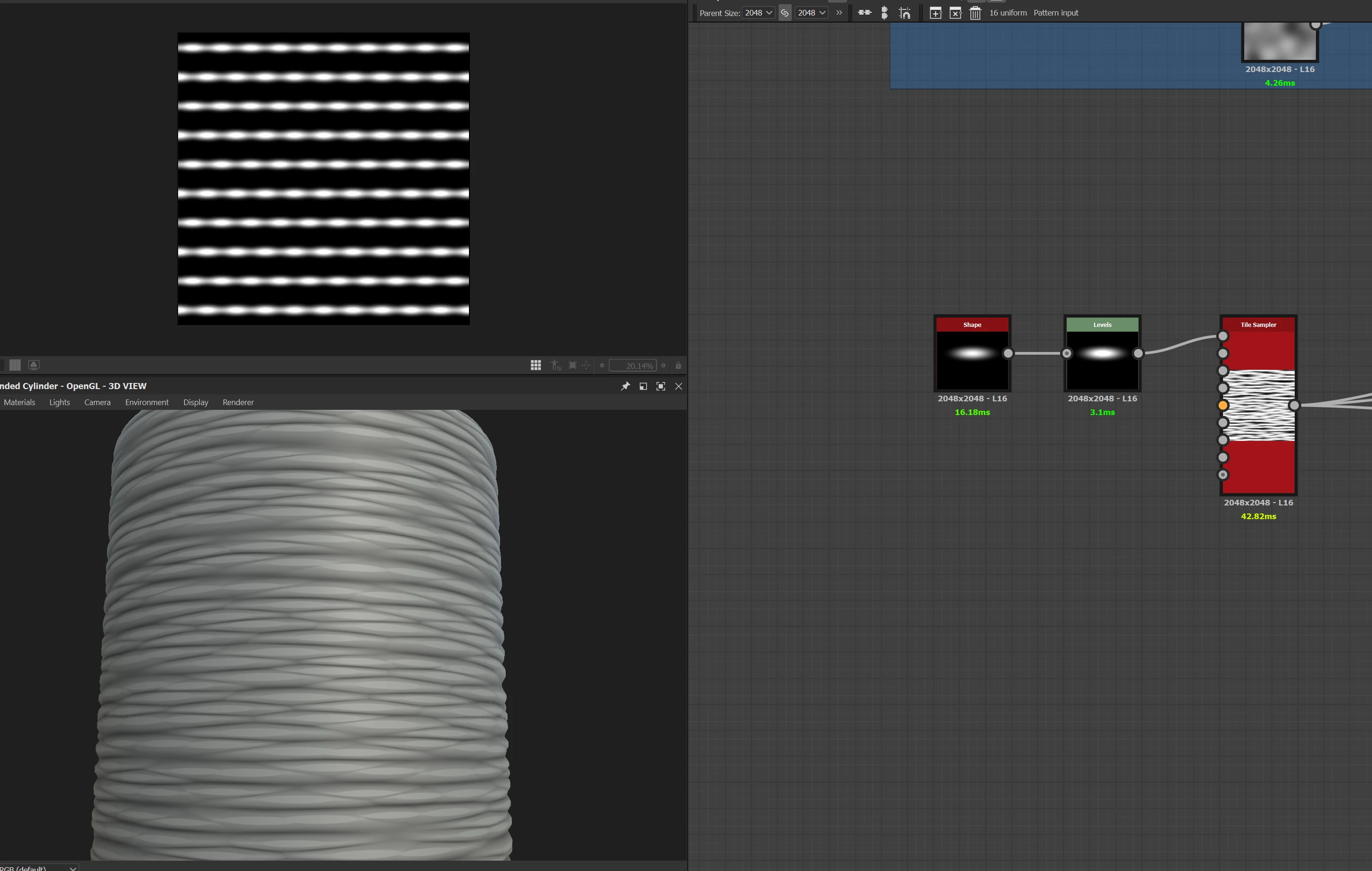This screenshot has height=871, width=1372.
Task: Maximize the 3D view panel
Action: (x=660, y=386)
